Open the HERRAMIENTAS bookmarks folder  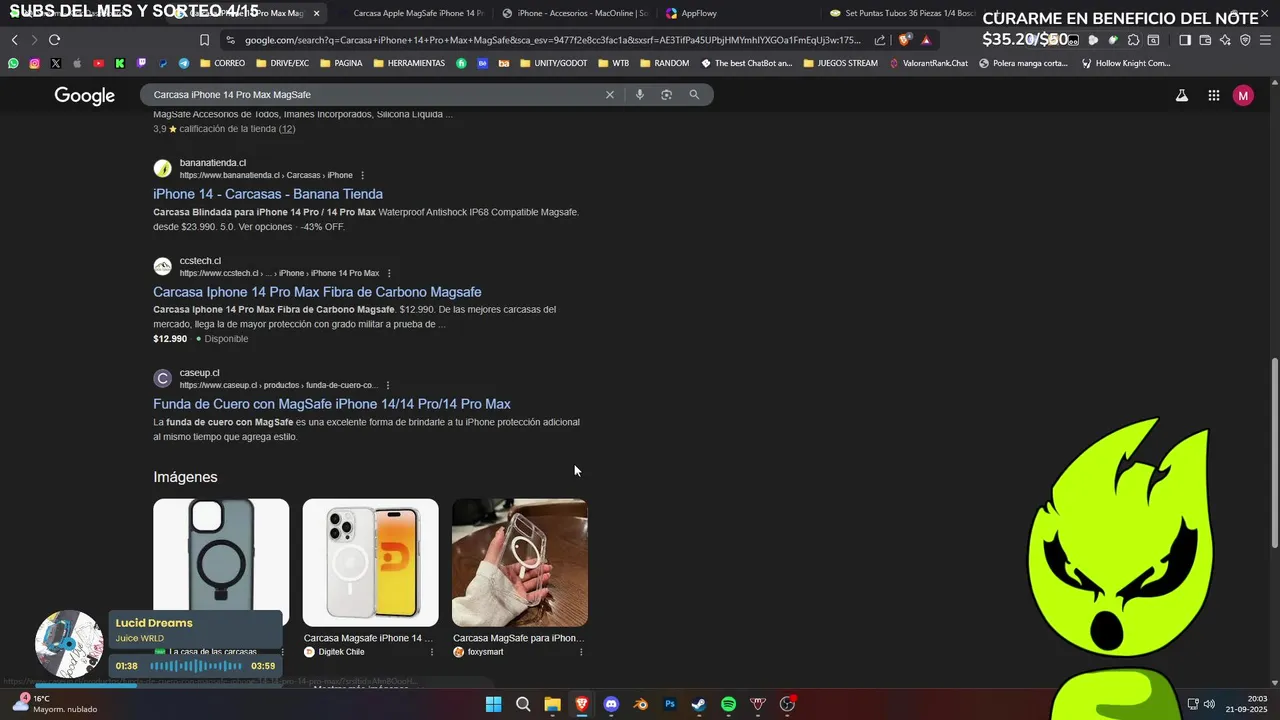(x=409, y=63)
